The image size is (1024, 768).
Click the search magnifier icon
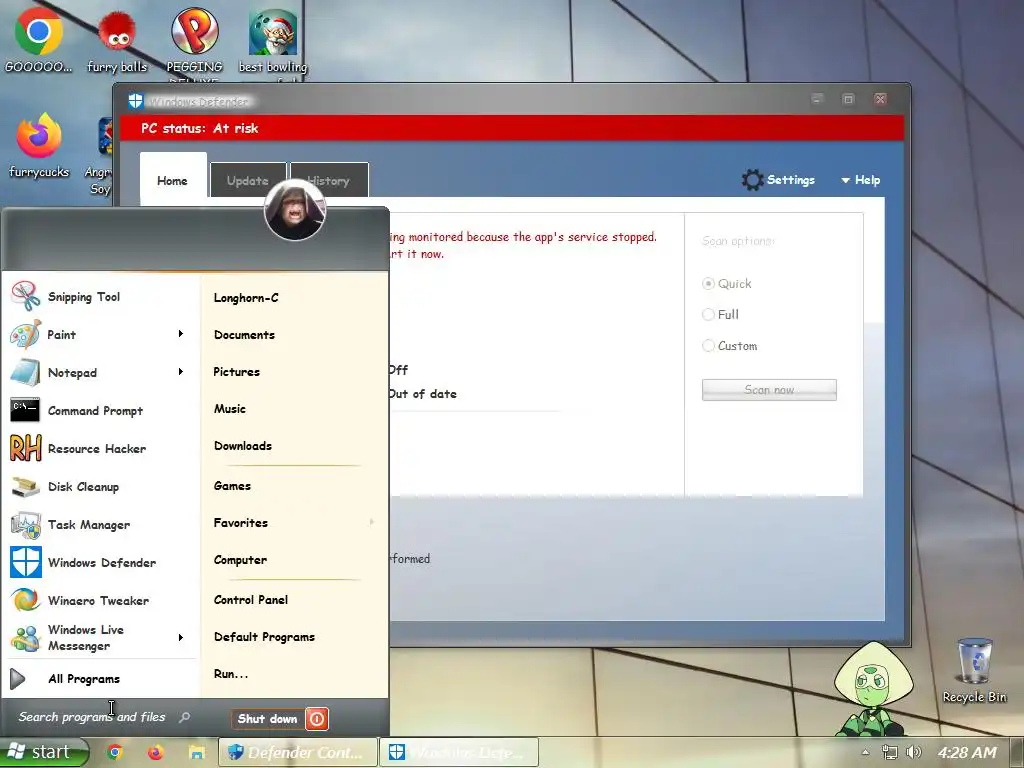(185, 717)
